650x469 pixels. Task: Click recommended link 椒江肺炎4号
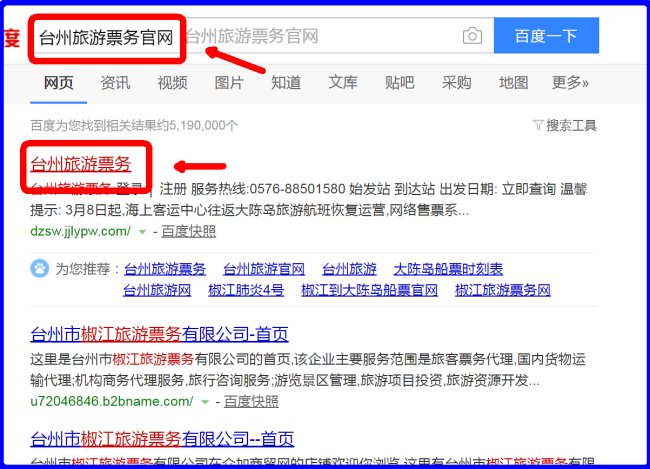[x=246, y=290]
